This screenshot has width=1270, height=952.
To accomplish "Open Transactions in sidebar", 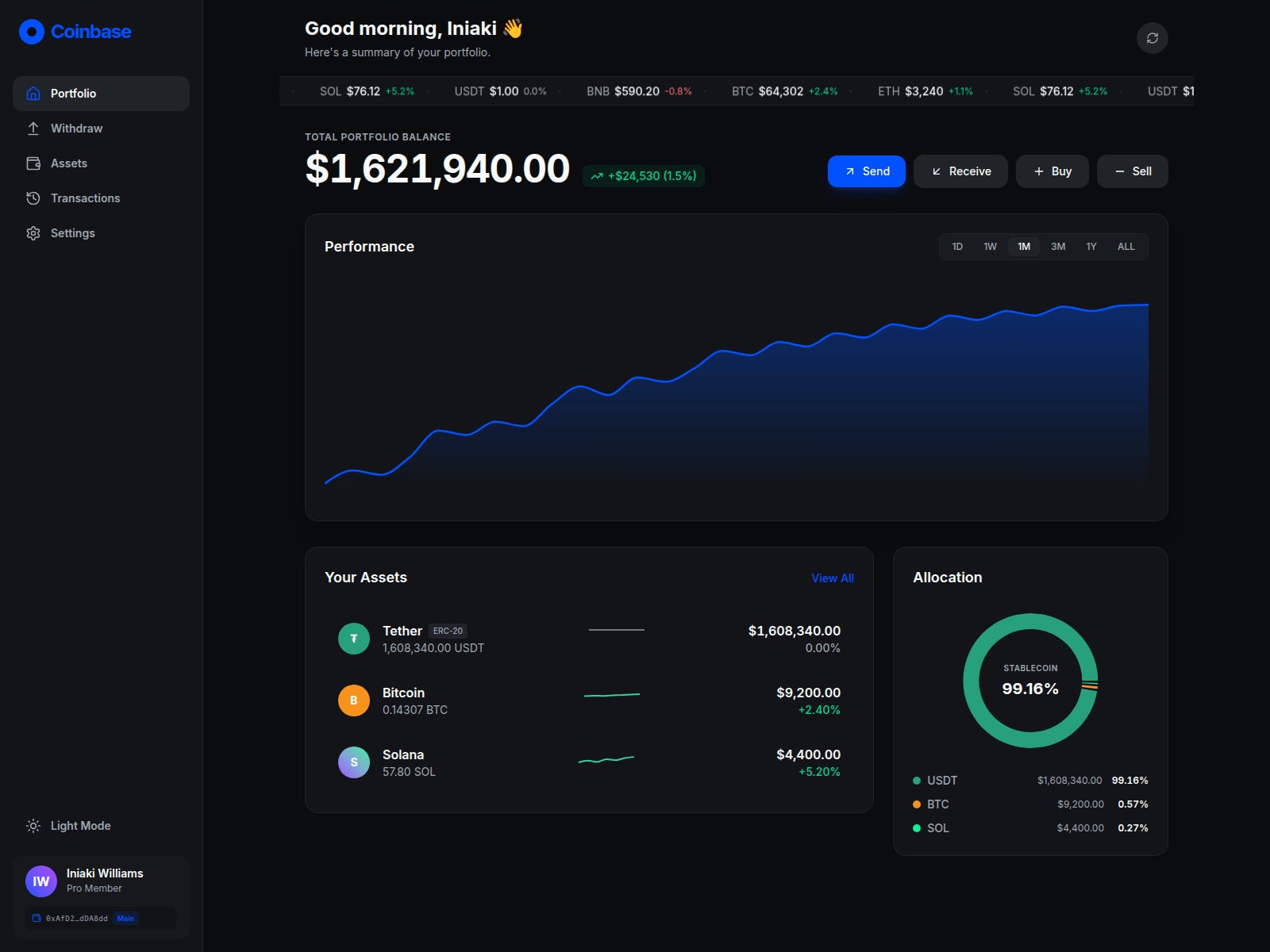I will pos(101,198).
